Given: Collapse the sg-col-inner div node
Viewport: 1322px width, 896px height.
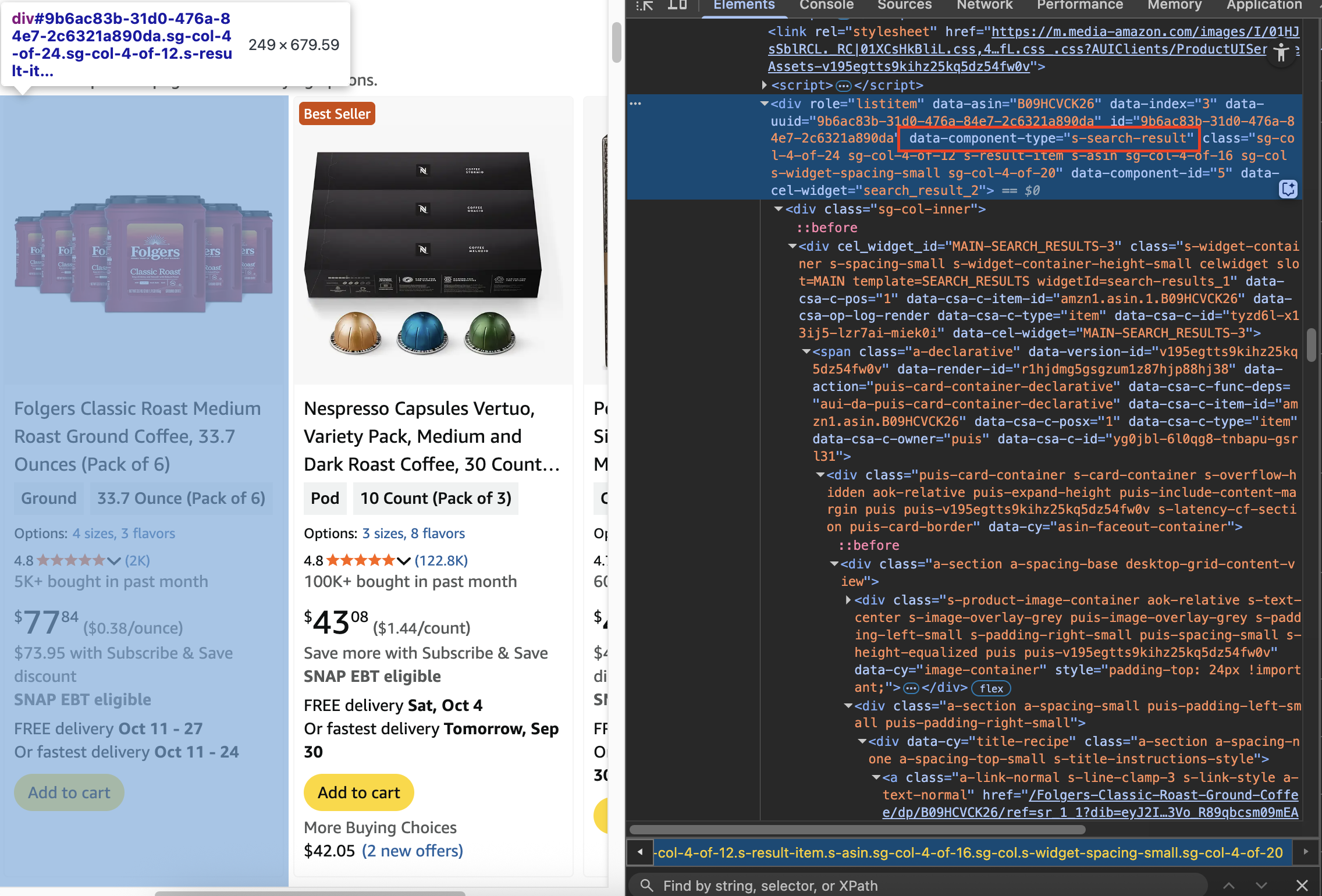Looking at the screenshot, I should click(x=779, y=209).
